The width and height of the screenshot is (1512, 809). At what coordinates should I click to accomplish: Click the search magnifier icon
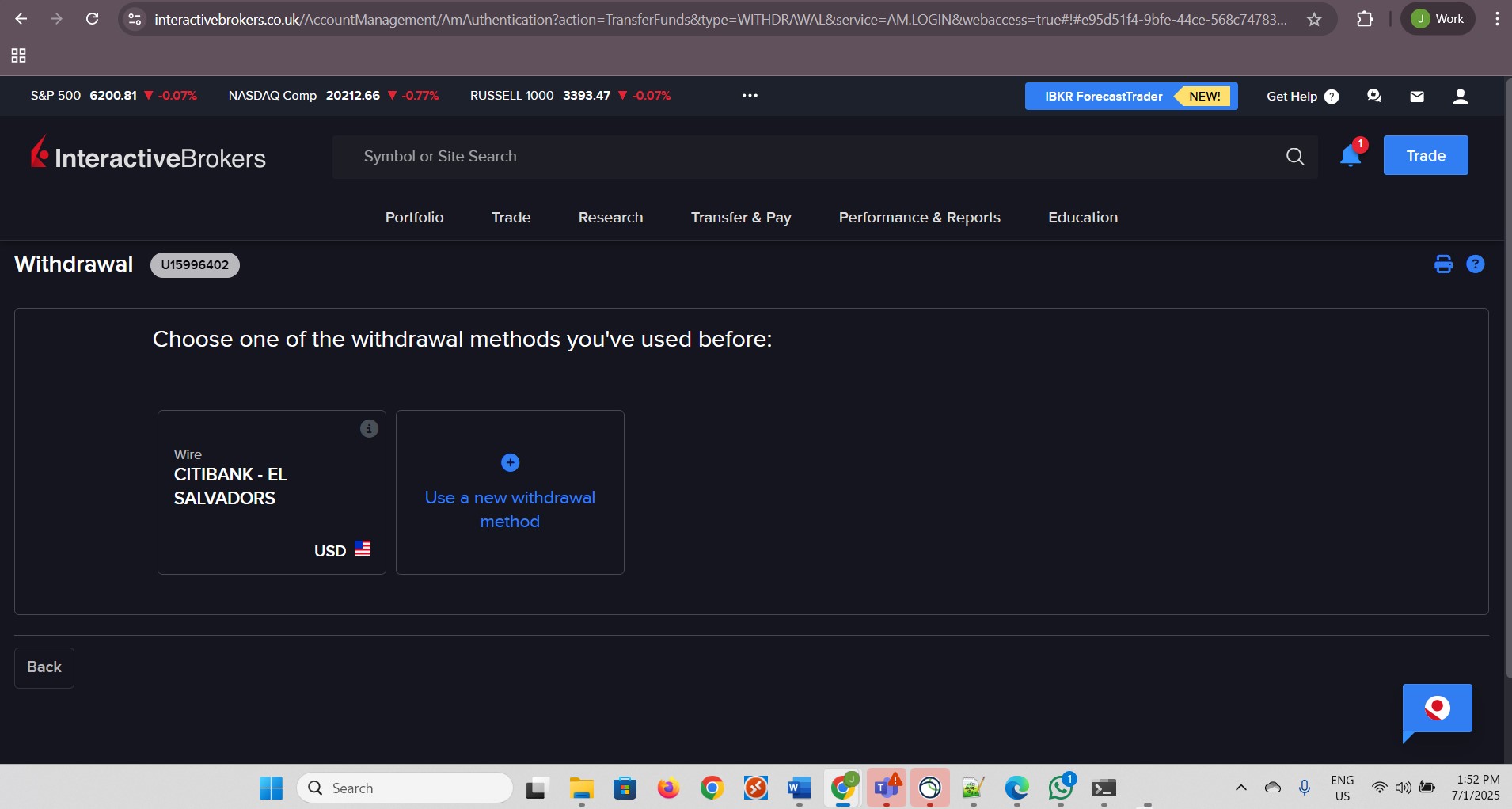tap(1295, 157)
